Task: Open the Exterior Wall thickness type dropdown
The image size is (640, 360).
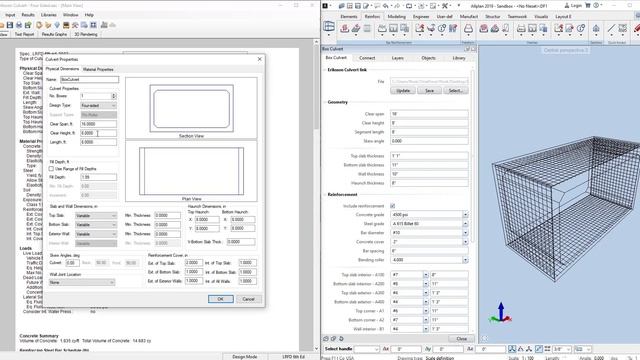Action: [x=96, y=234]
